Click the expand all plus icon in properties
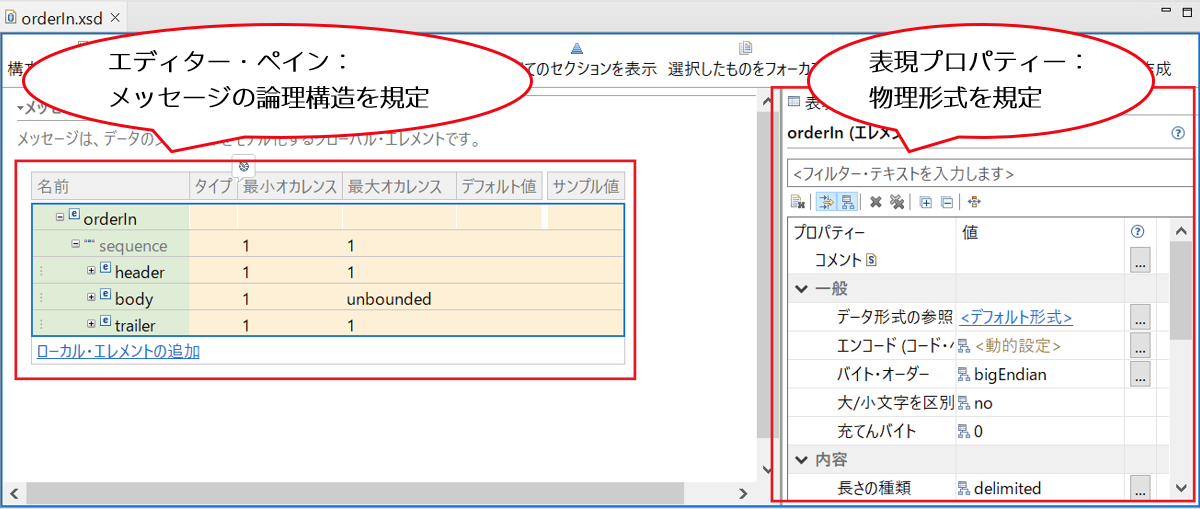This screenshot has height=509, width=1200. pyautogui.click(x=925, y=202)
